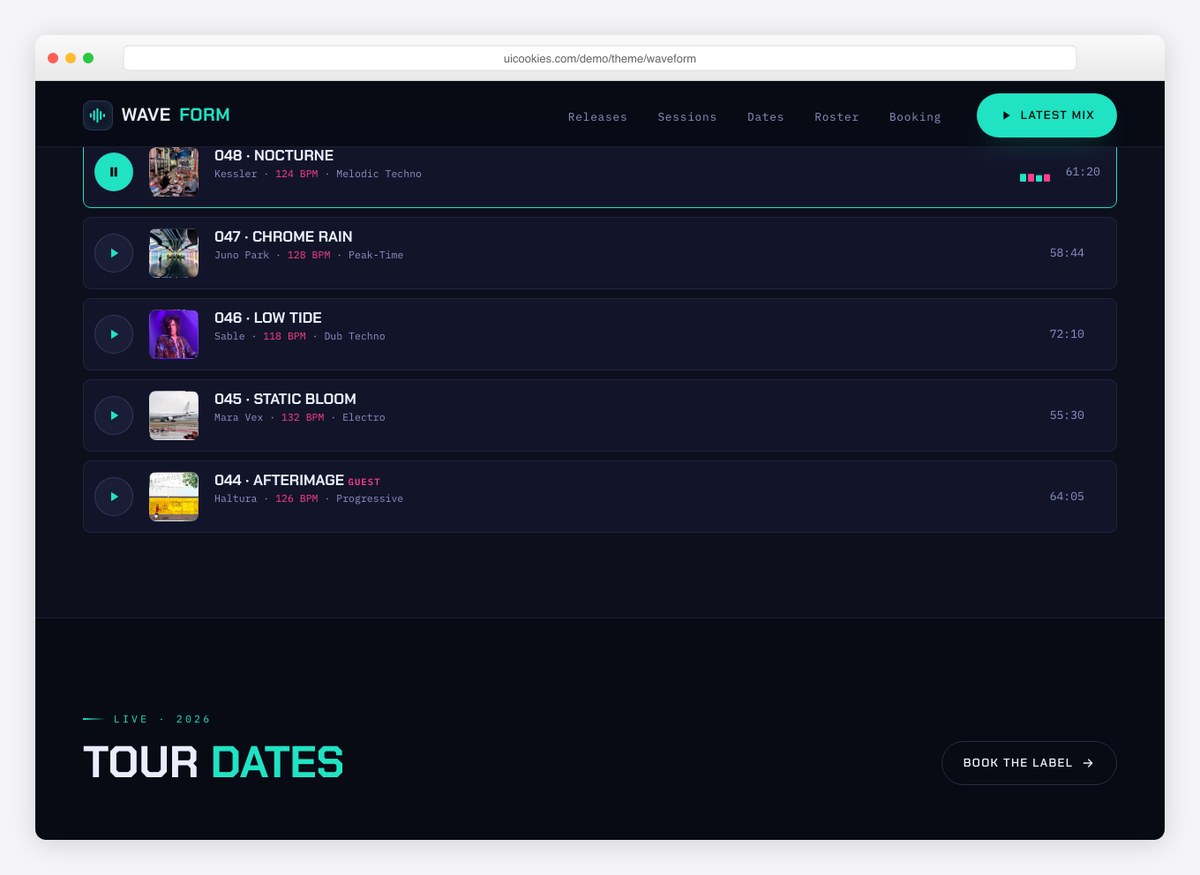Viewport: 1200px width, 875px height.
Task: Click the 132 BPM label
Action: 303,417
